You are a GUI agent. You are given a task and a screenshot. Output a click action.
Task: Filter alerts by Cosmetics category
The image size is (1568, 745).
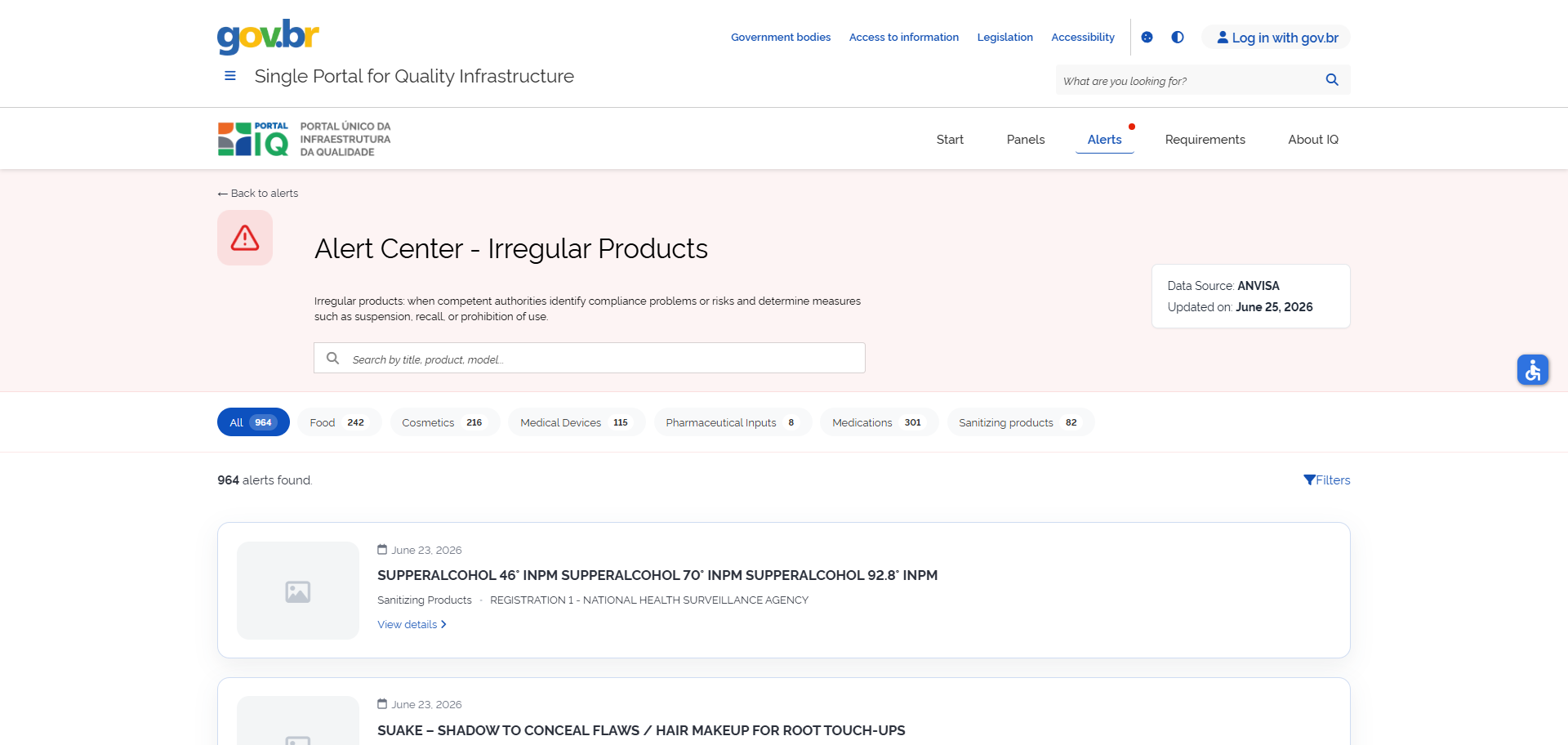[444, 422]
